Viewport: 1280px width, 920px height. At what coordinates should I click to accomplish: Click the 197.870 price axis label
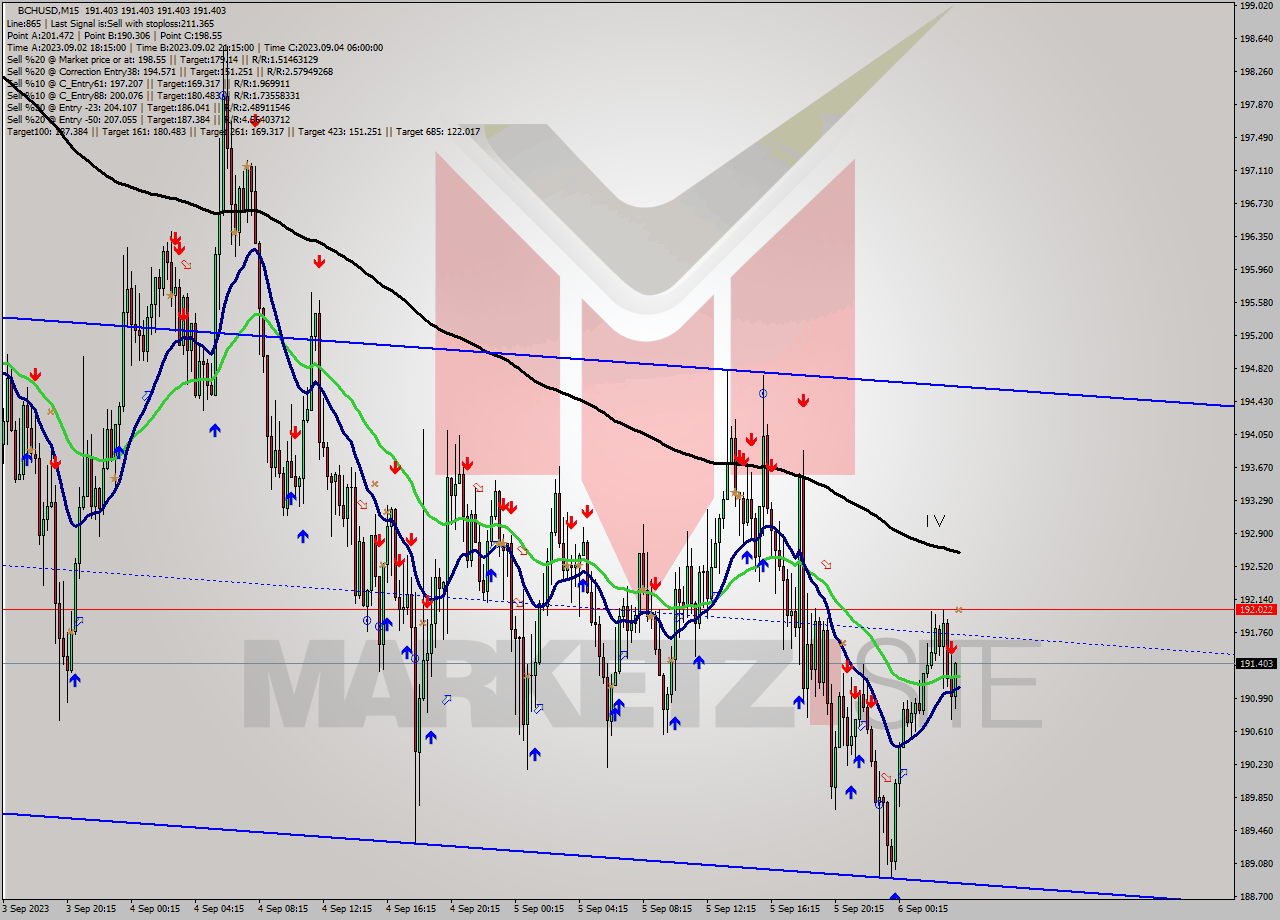[x=1256, y=104]
